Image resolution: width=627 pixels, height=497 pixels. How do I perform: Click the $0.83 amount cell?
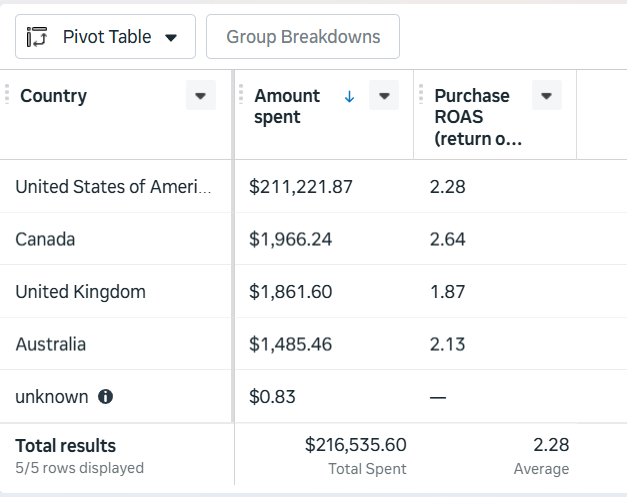(x=272, y=397)
